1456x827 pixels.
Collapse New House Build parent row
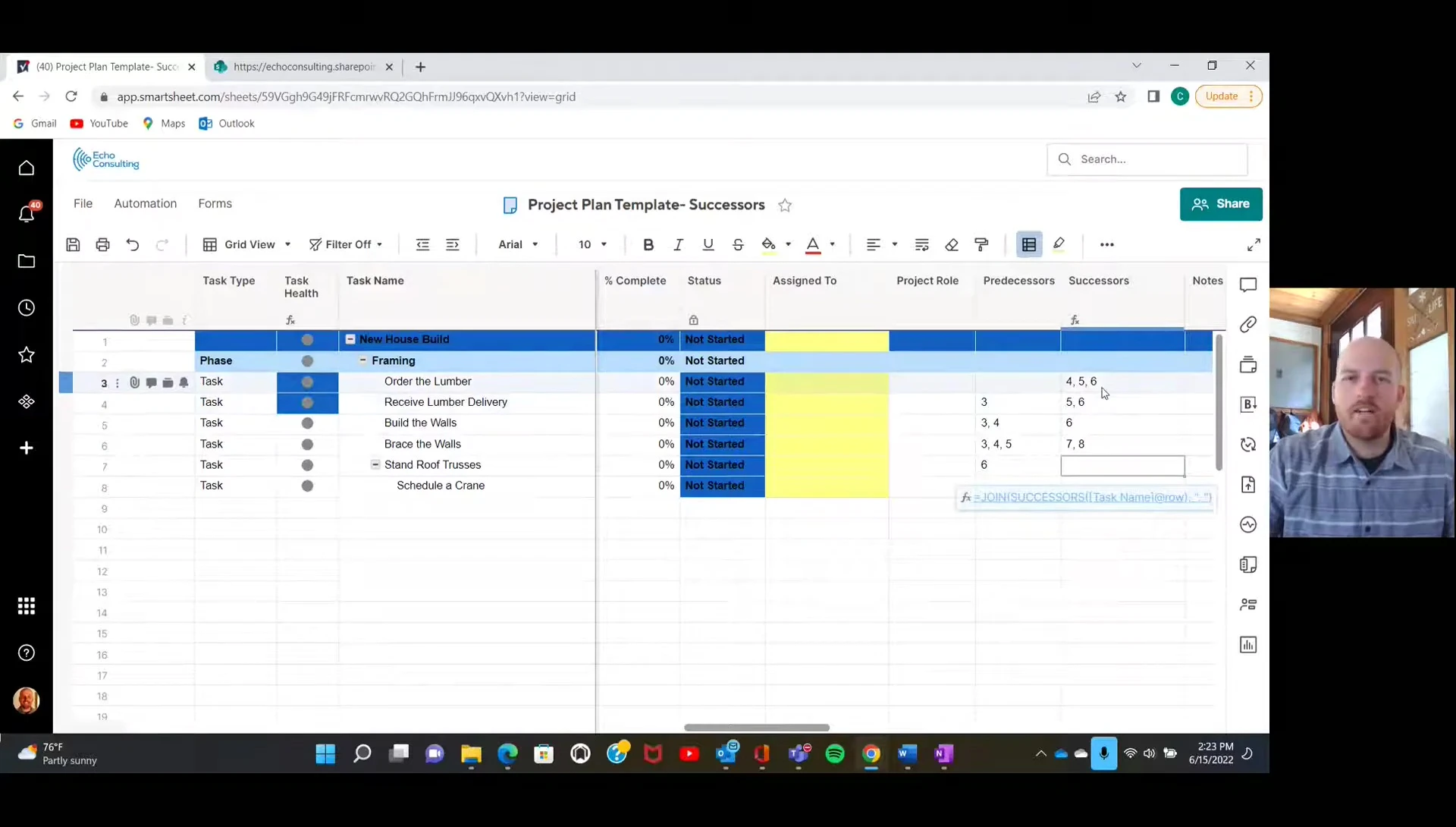tap(350, 340)
